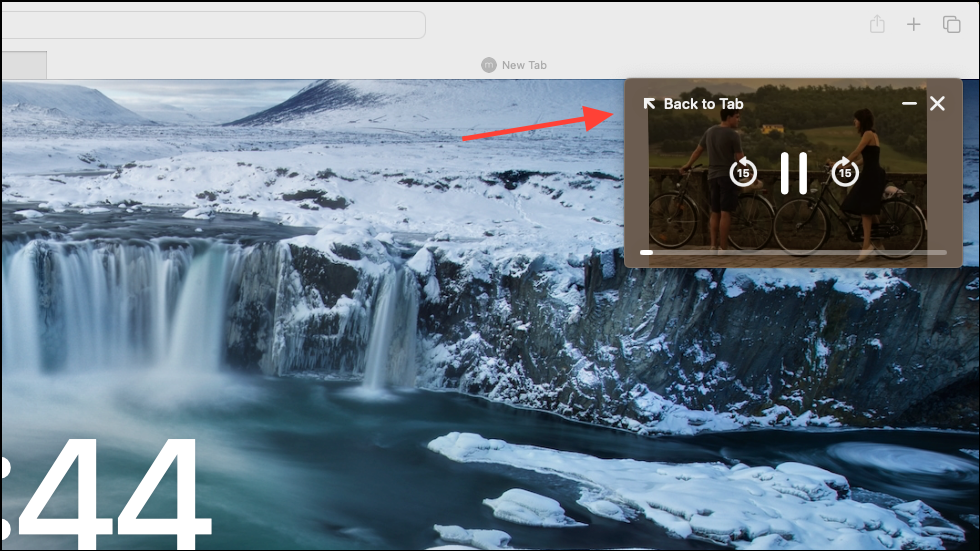Show the tab overview icon
The width and height of the screenshot is (980, 551).
tap(951, 24)
